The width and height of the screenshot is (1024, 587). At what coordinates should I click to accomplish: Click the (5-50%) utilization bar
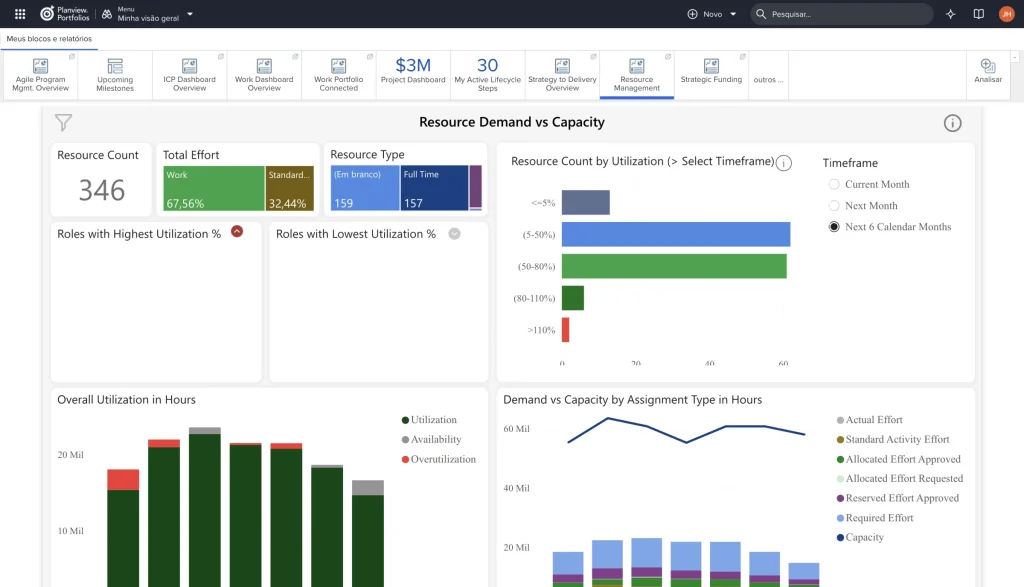pos(676,234)
